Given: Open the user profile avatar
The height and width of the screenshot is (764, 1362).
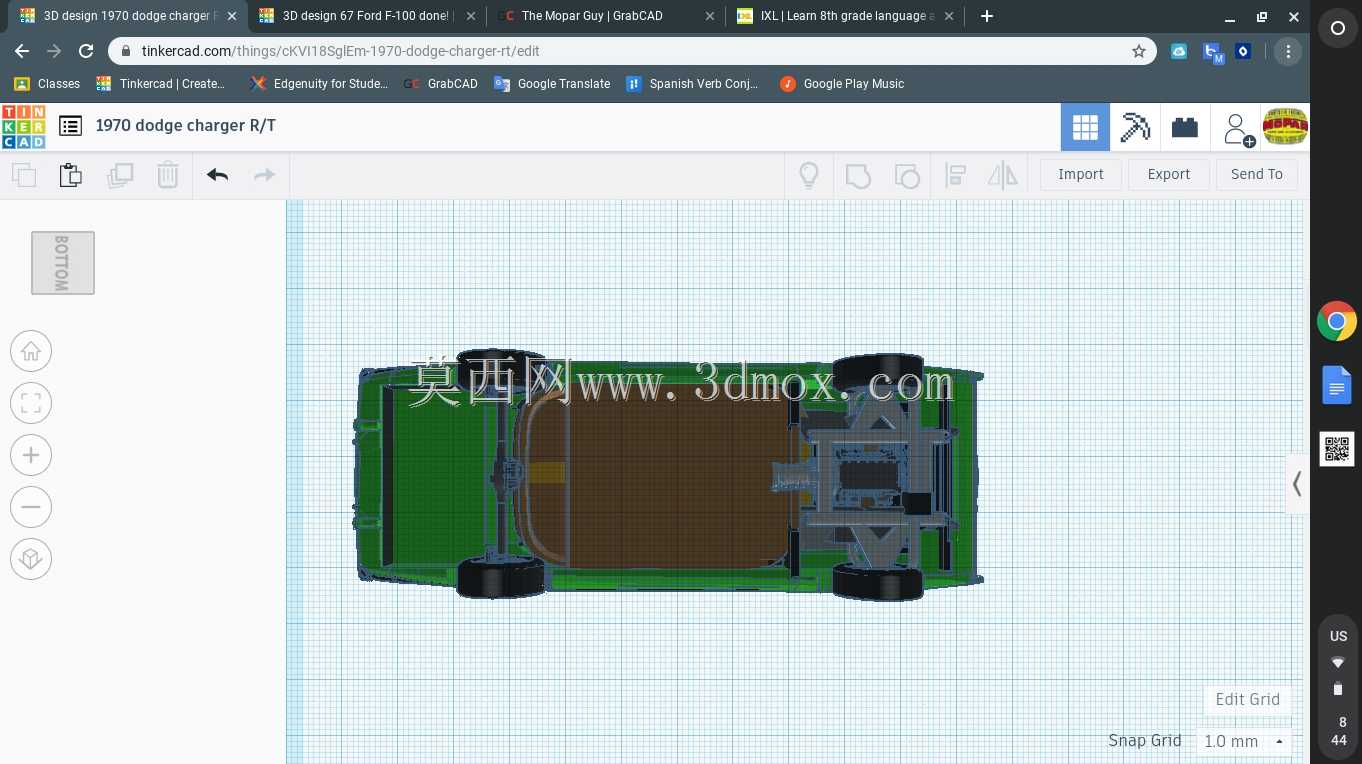Looking at the screenshot, I should [x=1285, y=126].
